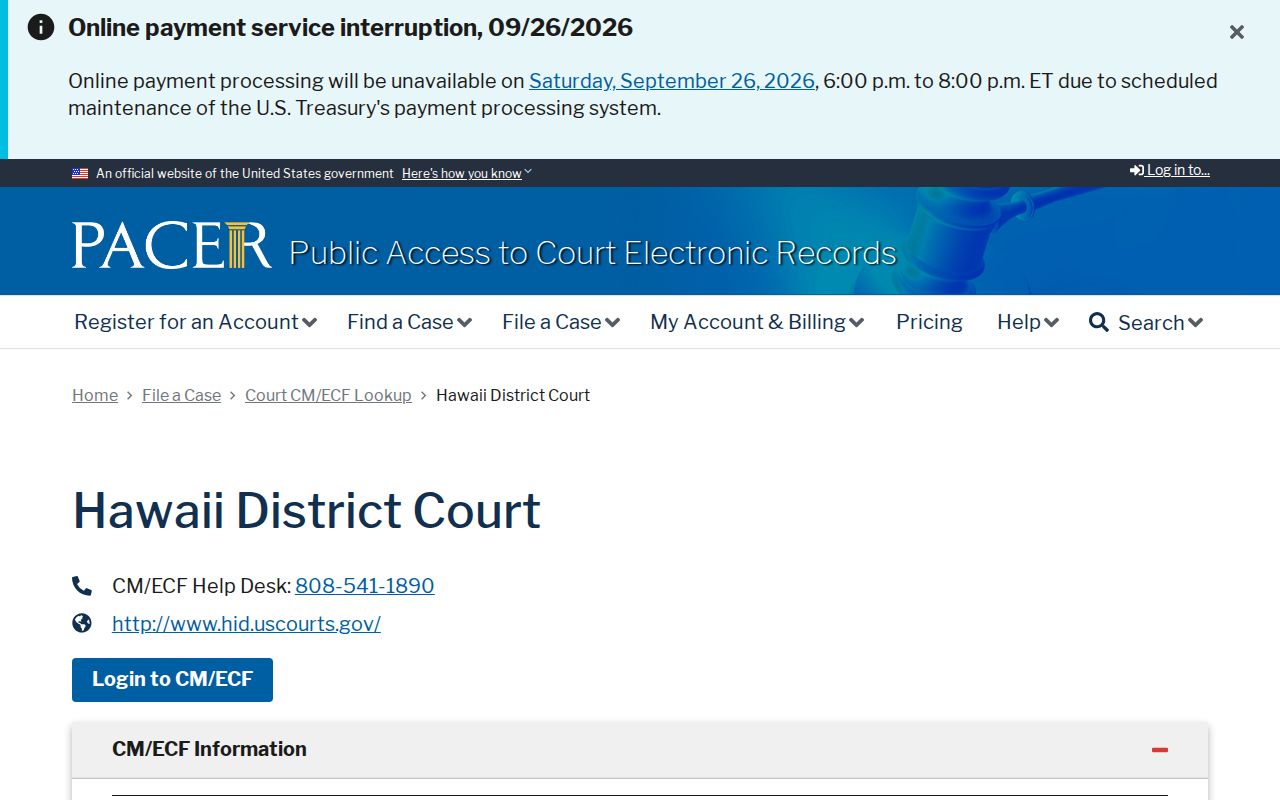The image size is (1280, 800).
Task: Open the Search dropdown with magnifier
Action: click(1146, 322)
